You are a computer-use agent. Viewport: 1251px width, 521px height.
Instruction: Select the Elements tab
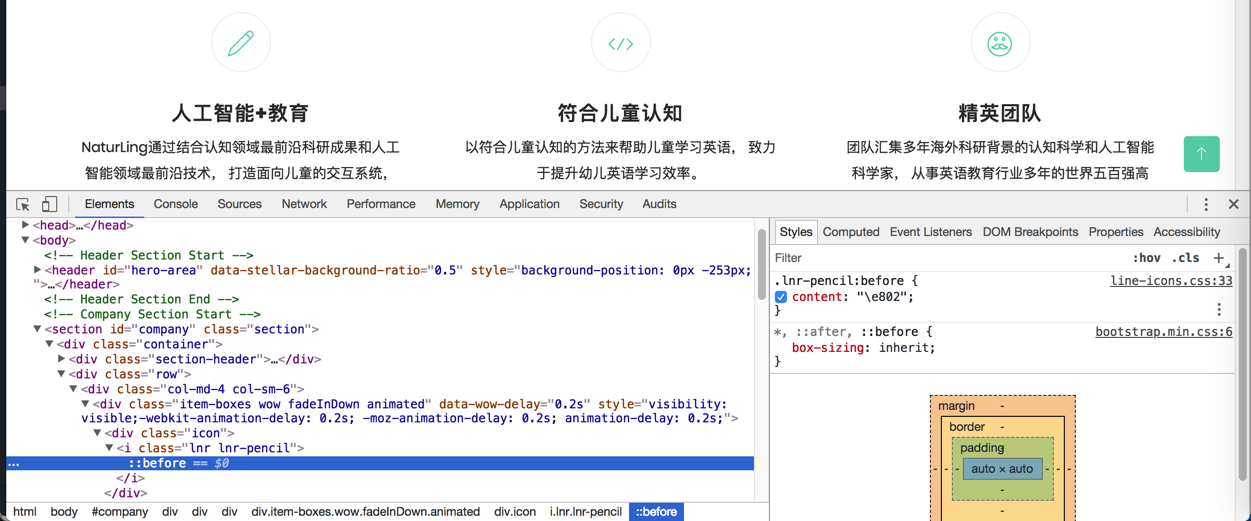pyautogui.click(x=109, y=204)
